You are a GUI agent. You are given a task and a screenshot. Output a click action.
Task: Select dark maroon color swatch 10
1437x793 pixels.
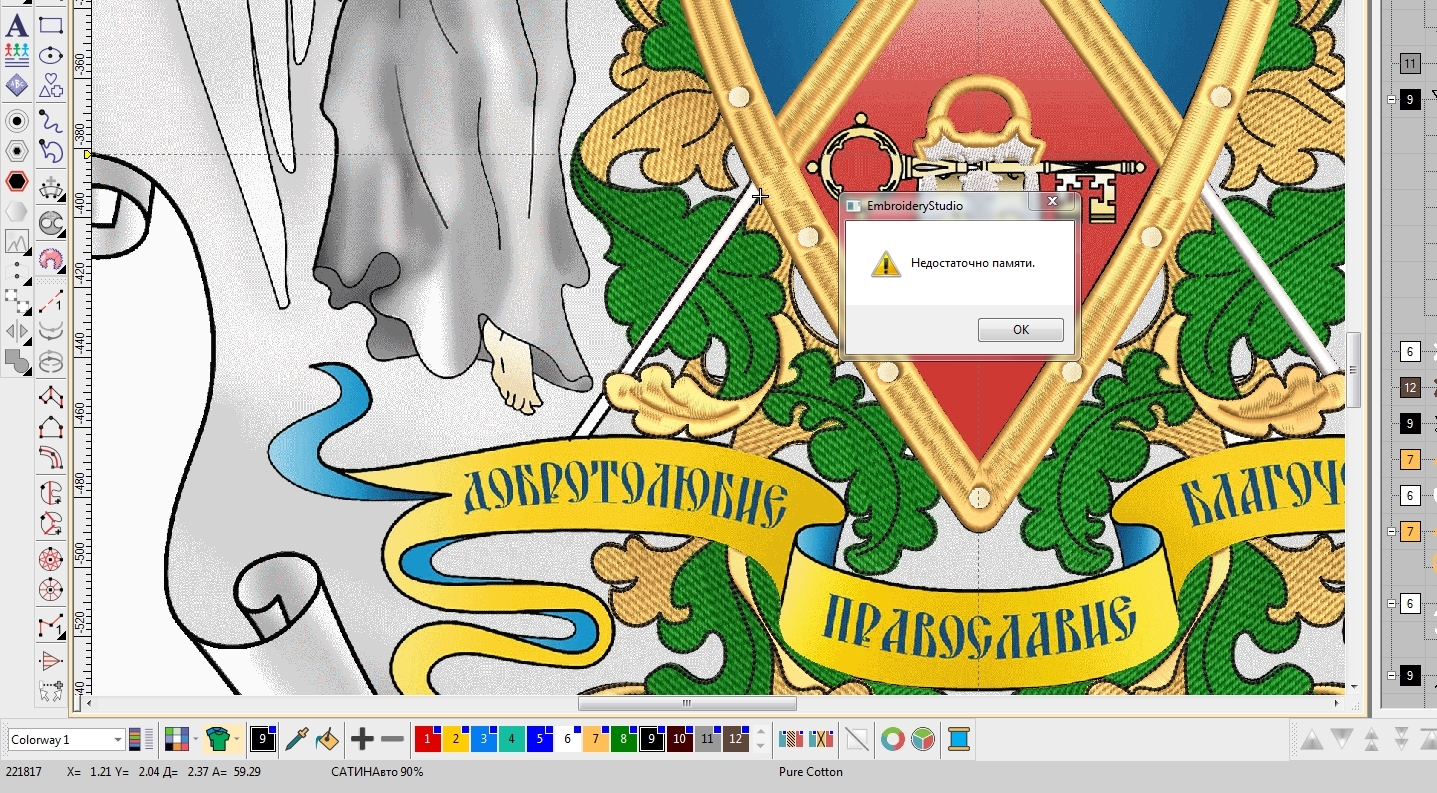point(680,740)
